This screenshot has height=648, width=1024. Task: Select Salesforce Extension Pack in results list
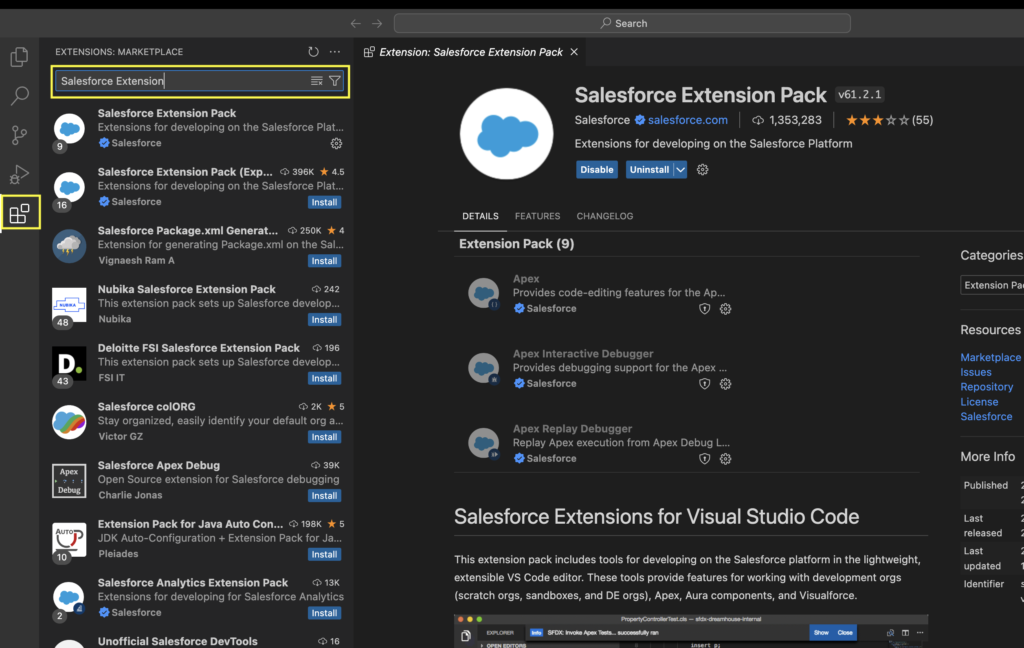click(198, 128)
